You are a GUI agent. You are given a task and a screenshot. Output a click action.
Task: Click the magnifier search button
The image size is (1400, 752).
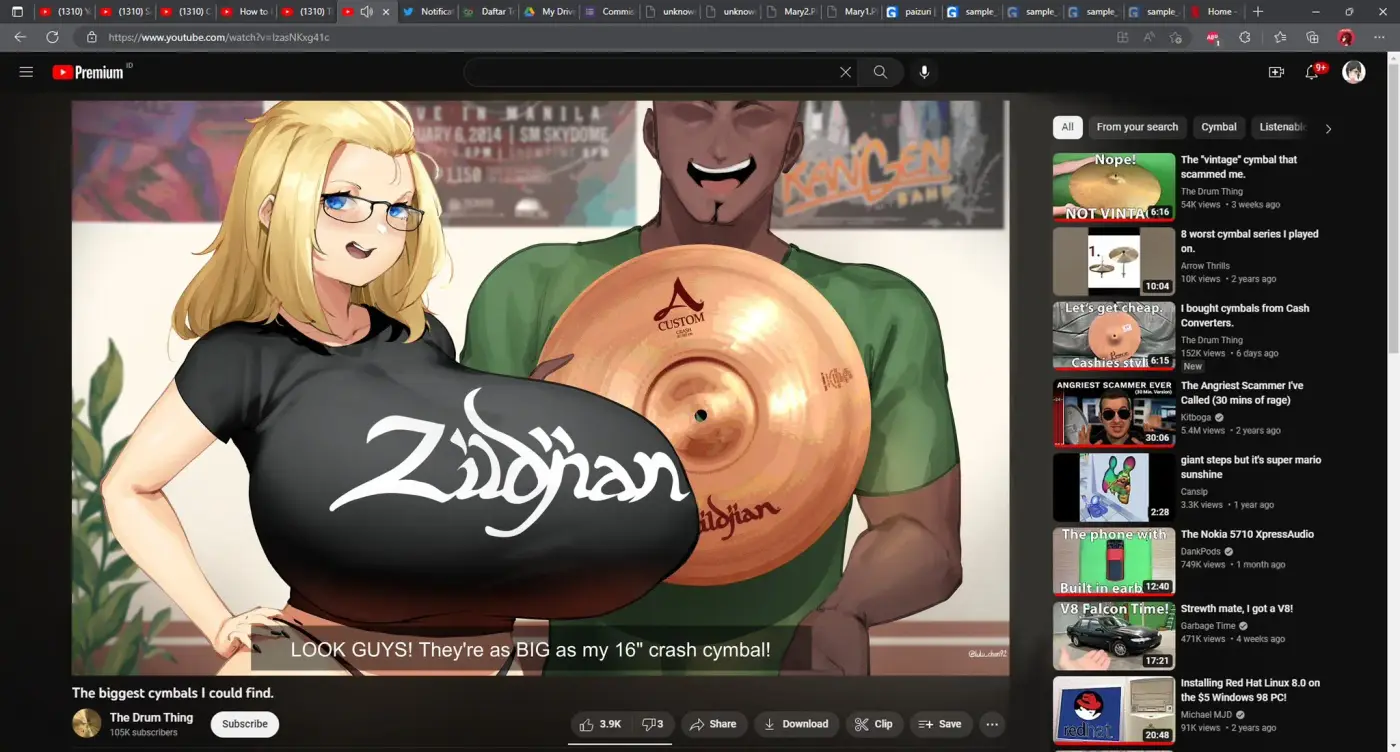[880, 72]
